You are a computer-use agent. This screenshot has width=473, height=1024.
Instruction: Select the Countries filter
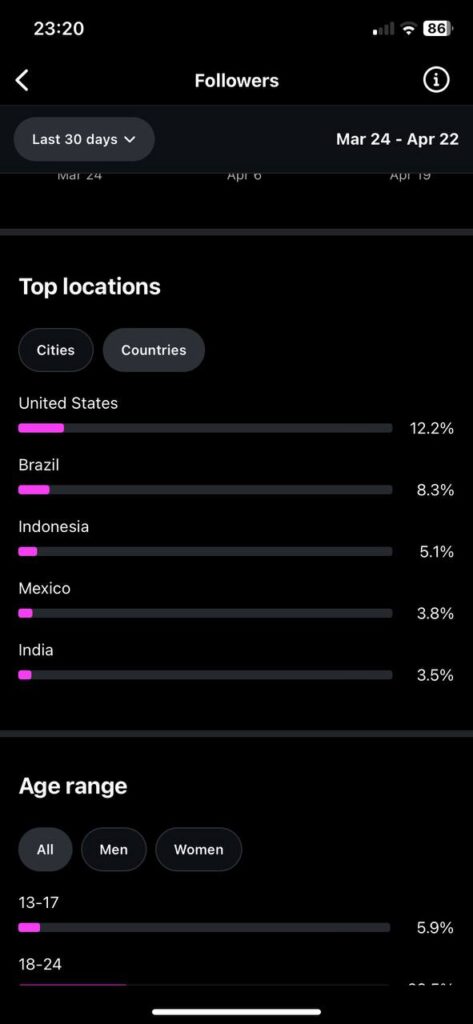154,350
